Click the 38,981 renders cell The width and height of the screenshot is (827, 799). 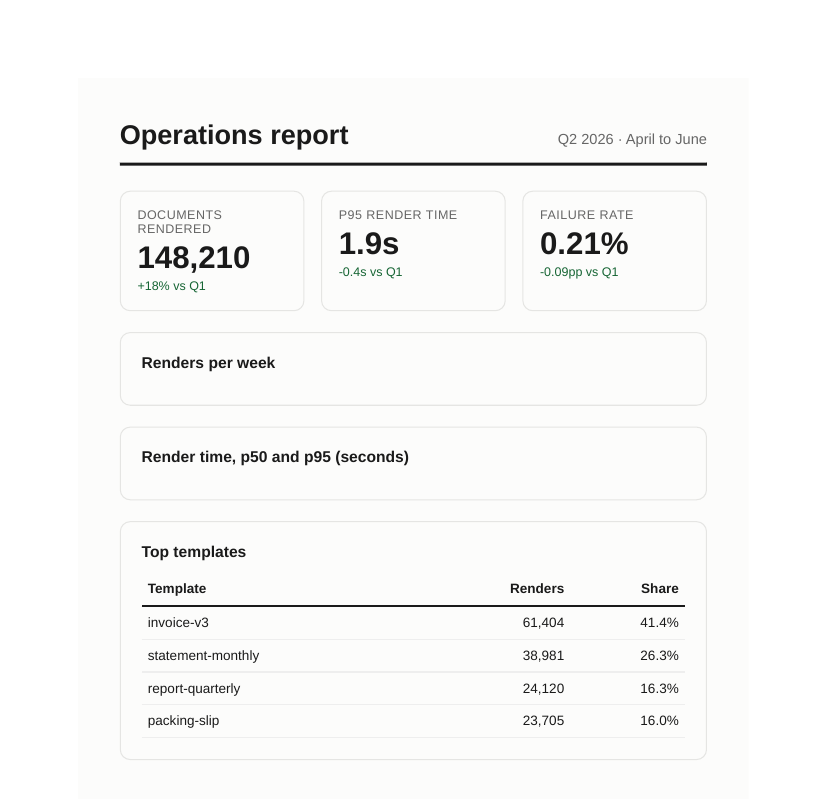[x=543, y=656]
